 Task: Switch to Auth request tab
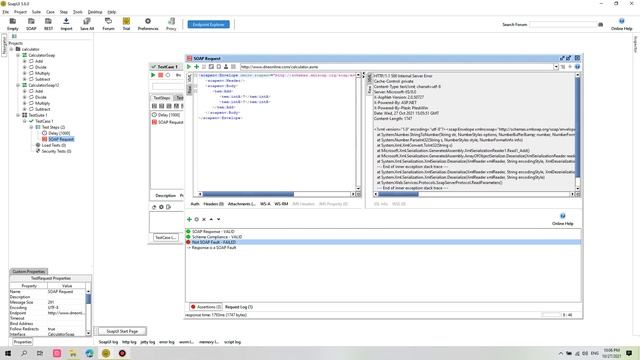[195, 204]
